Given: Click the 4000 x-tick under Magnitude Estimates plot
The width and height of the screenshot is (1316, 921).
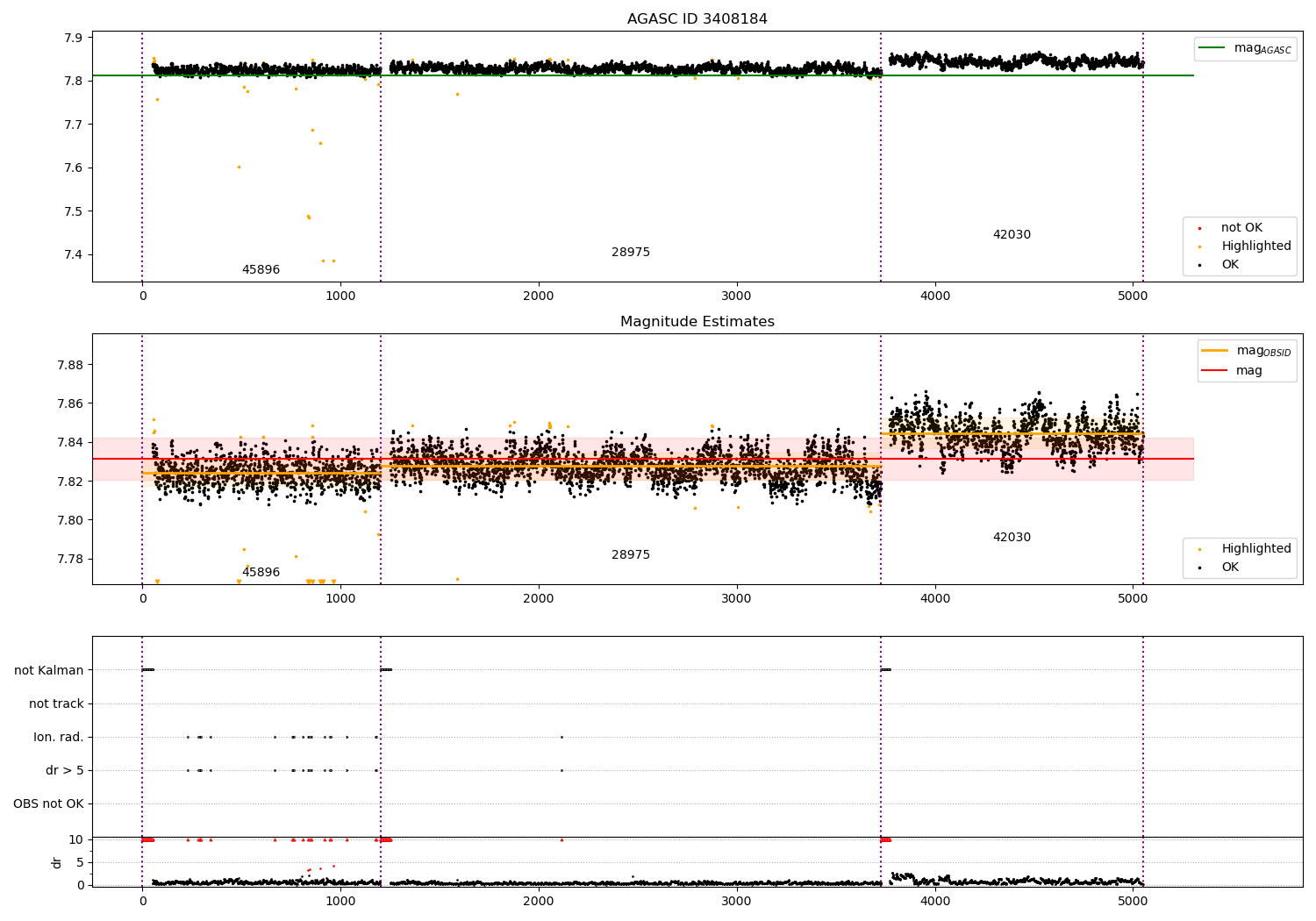Looking at the screenshot, I should 934,598.
